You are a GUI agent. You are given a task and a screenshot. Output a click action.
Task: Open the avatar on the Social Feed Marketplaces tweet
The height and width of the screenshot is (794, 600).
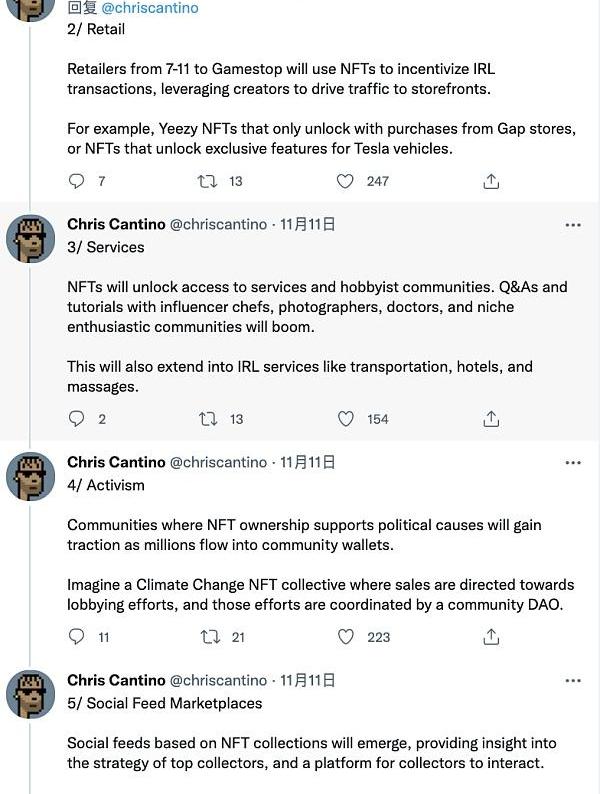click(x=30, y=694)
